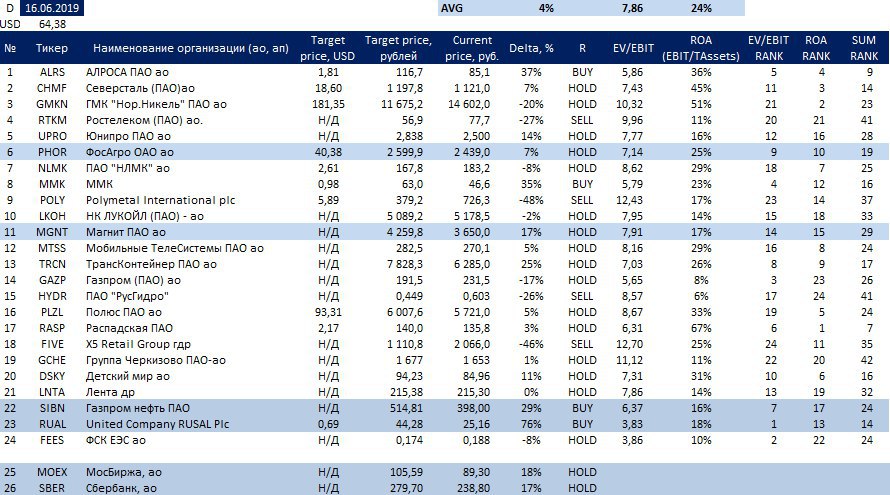Screen dimensions: 890x495
Task: Select RUAL delta value 76%
Action: pos(531,424)
